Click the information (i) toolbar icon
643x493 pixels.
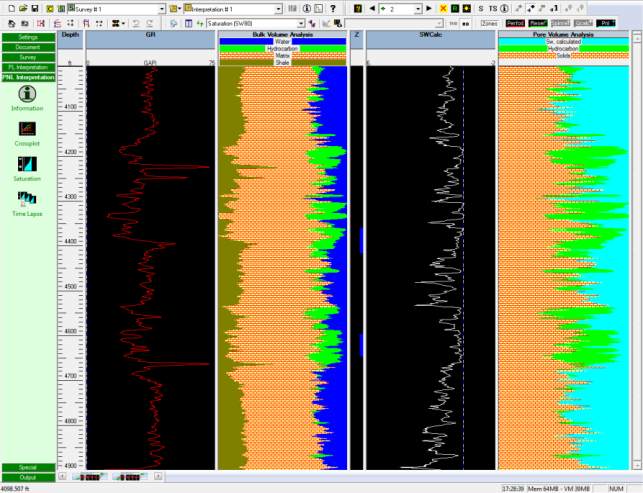coord(307,9)
